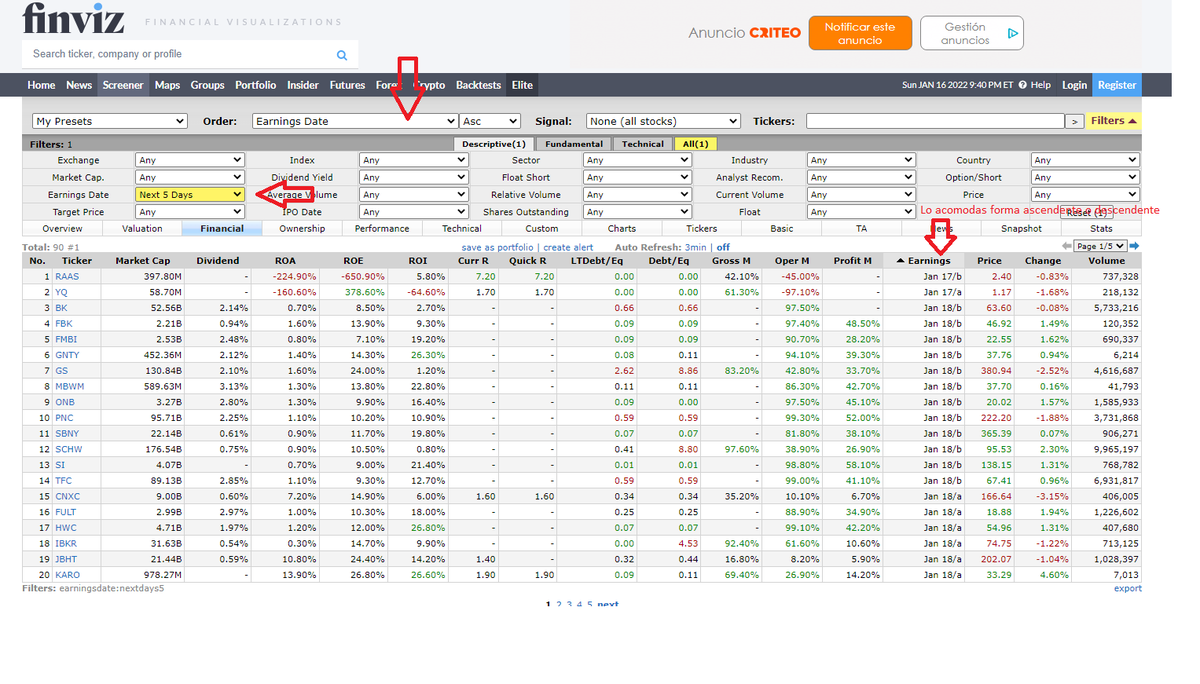Click the search ticker input box
The image size is (1200, 684).
point(180,54)
